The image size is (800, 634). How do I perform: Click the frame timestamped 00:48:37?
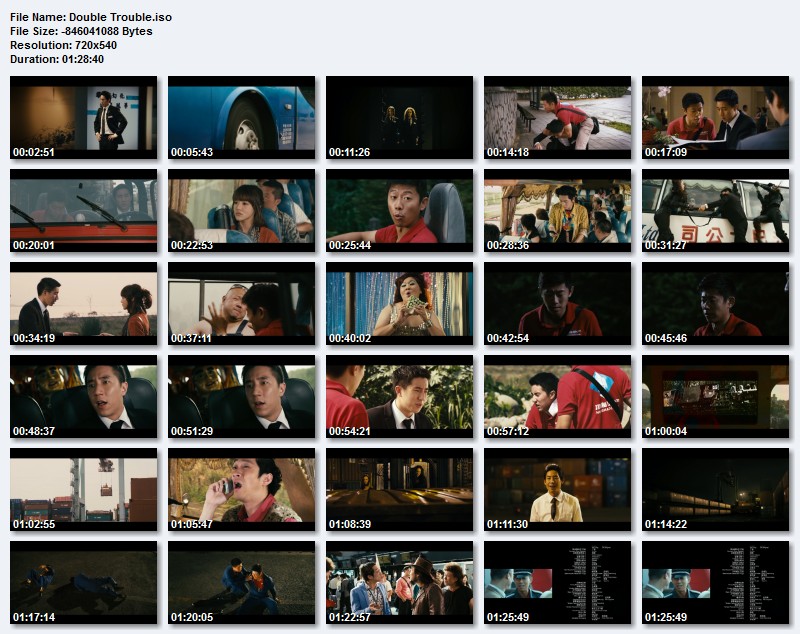pos(84,397)
